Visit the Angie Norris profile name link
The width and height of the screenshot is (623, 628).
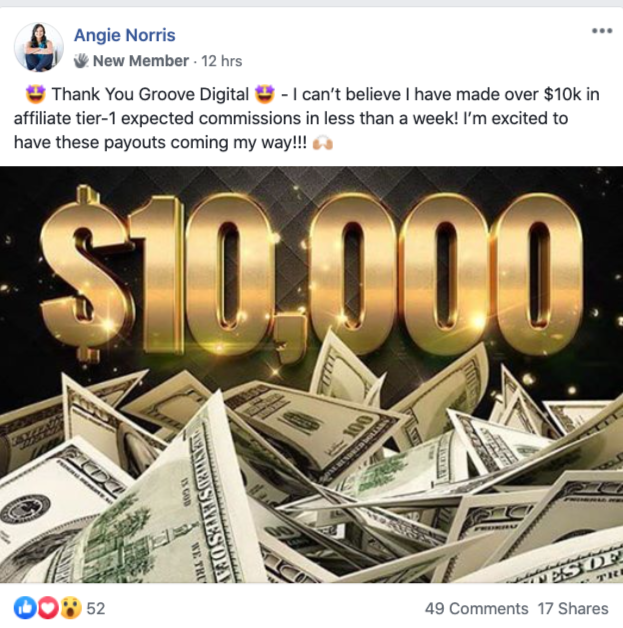(x=125, y=35)
